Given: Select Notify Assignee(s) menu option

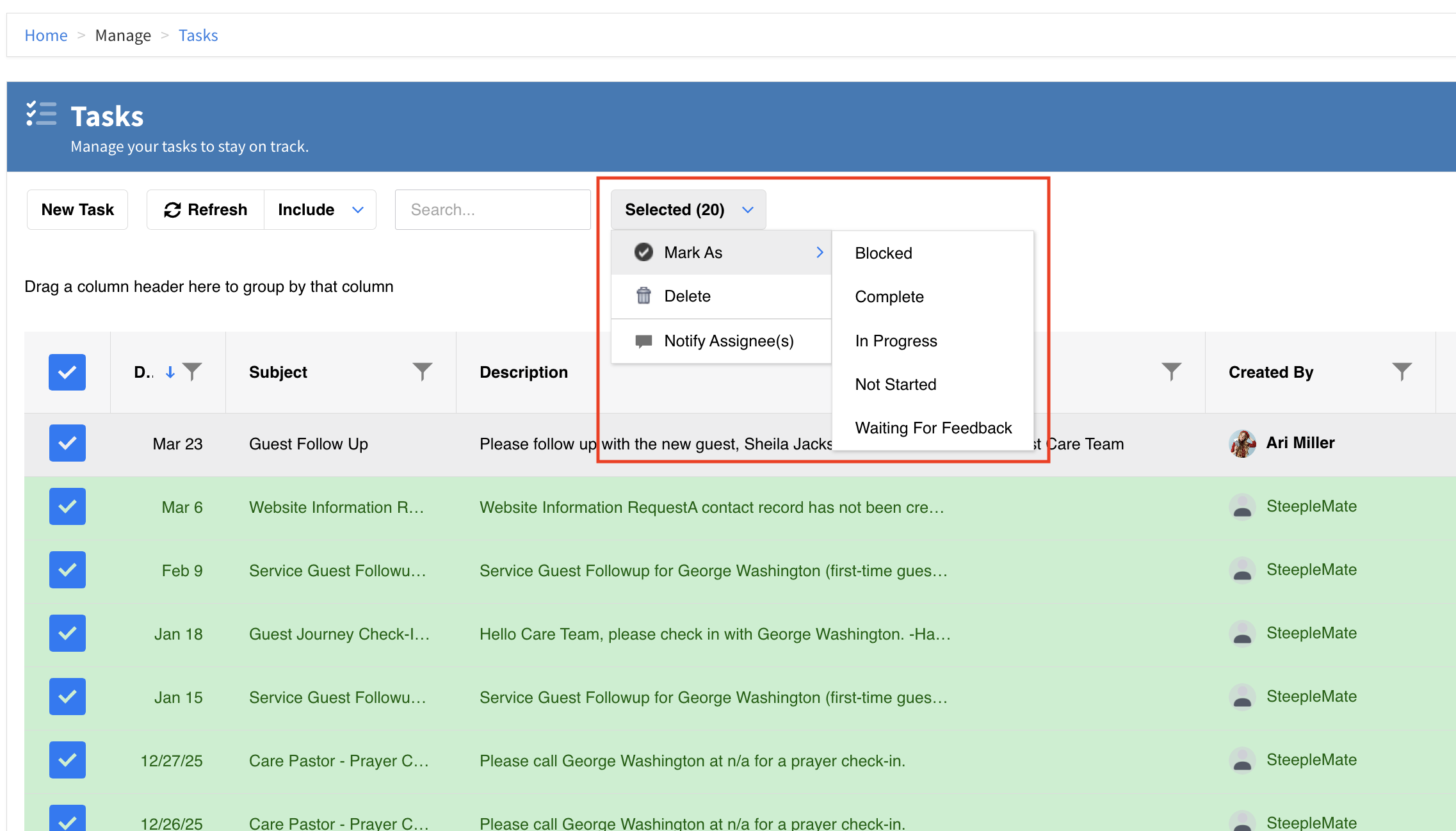Looking at the screenshot, I should 728,341.
